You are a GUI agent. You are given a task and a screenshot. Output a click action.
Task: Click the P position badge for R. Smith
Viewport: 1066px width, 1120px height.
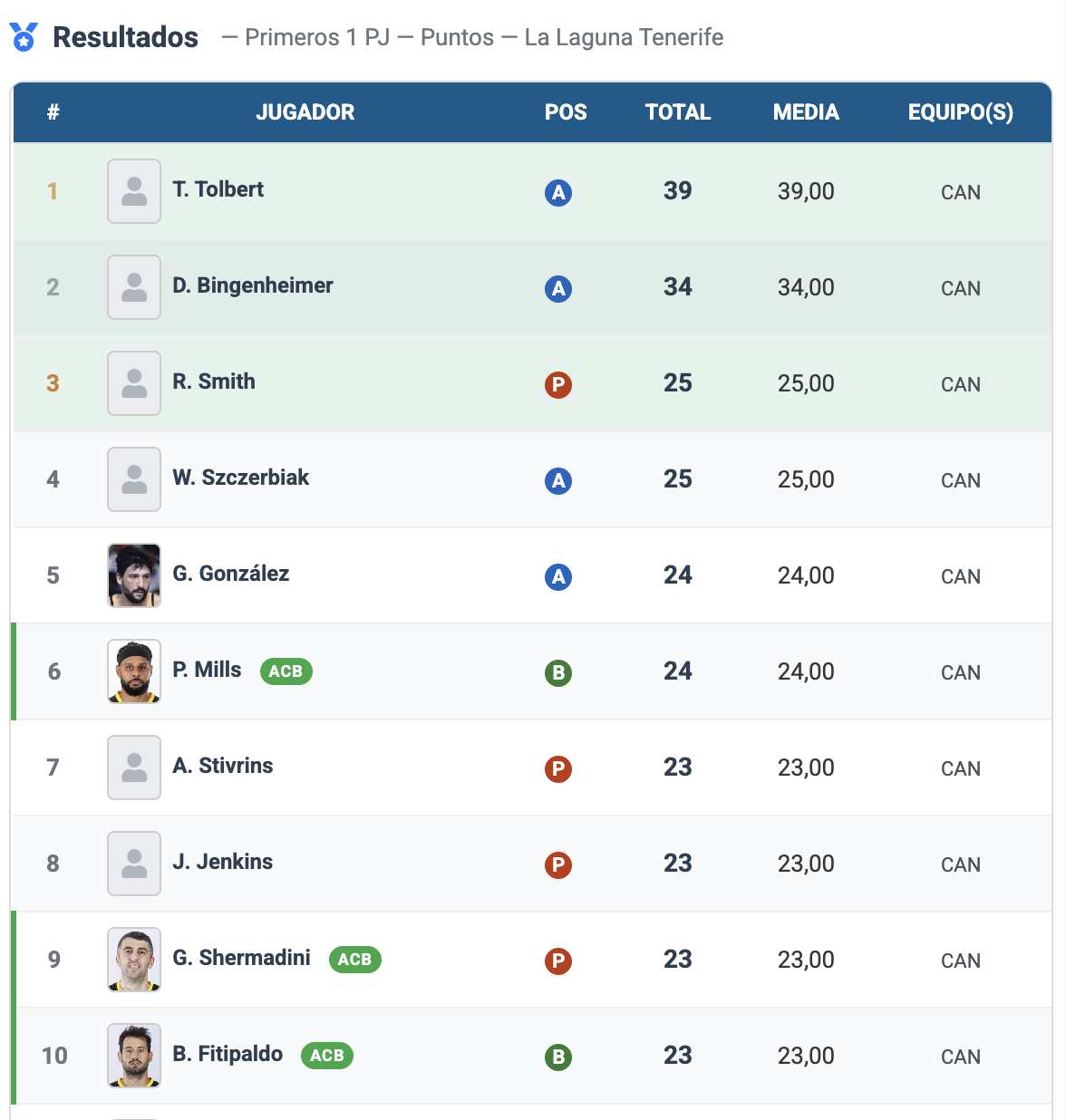(558, 384)
